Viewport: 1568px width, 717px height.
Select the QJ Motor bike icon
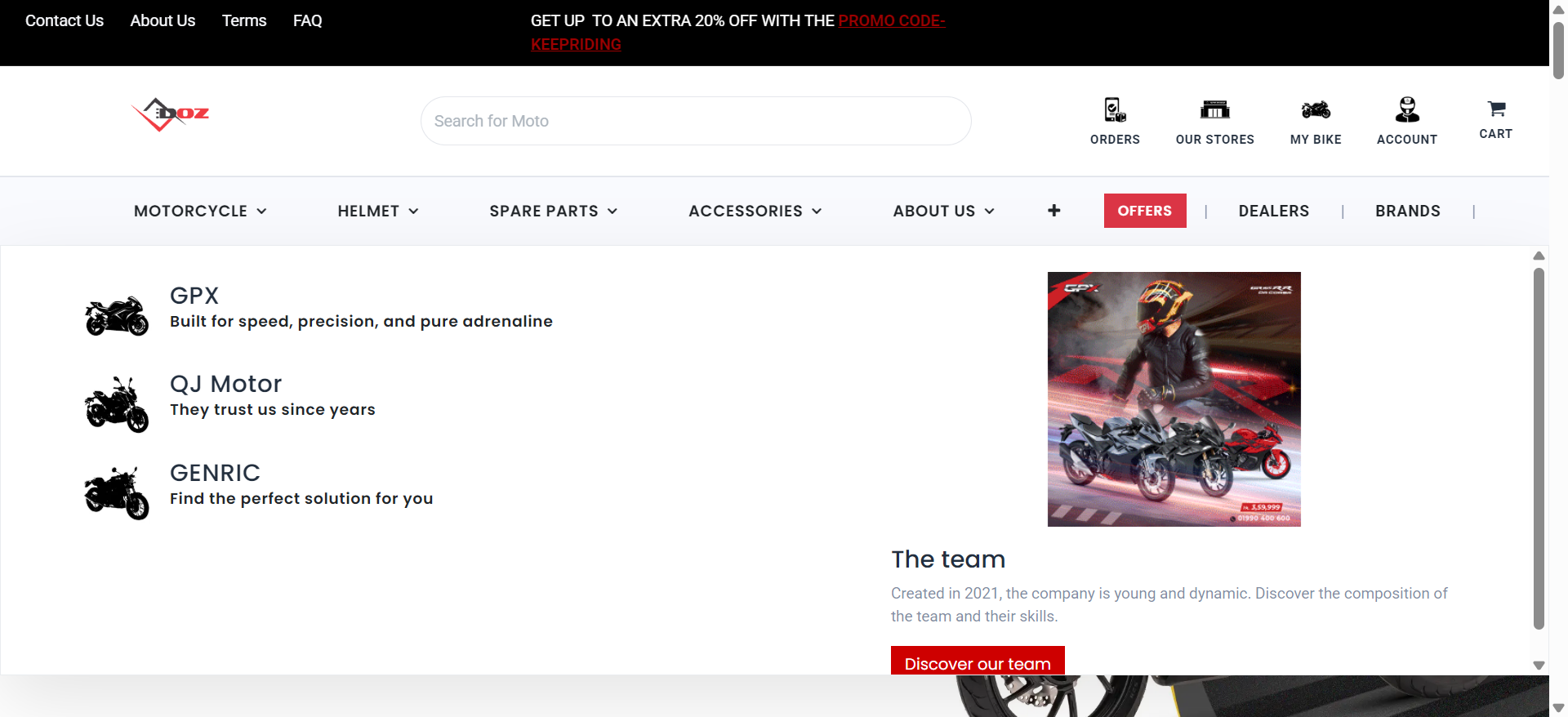[117, 404]
